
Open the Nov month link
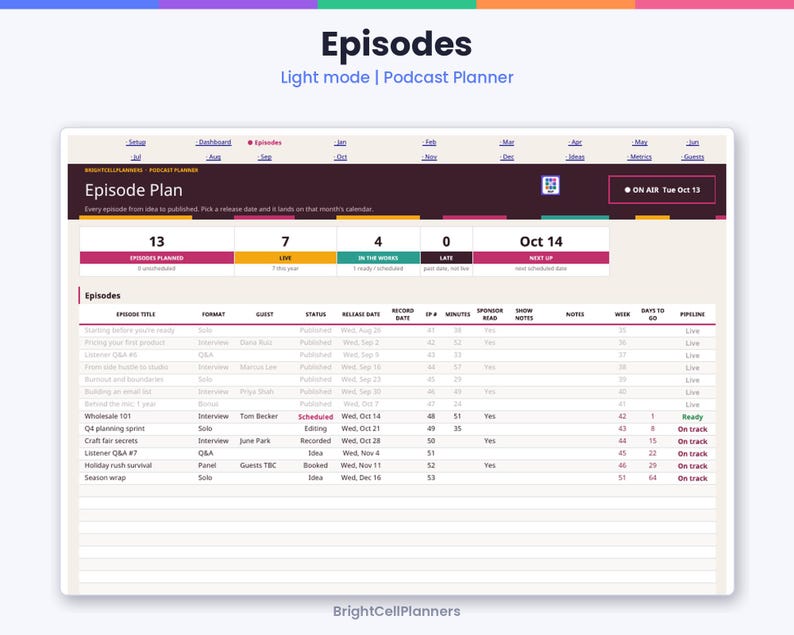tap(429, 157)
